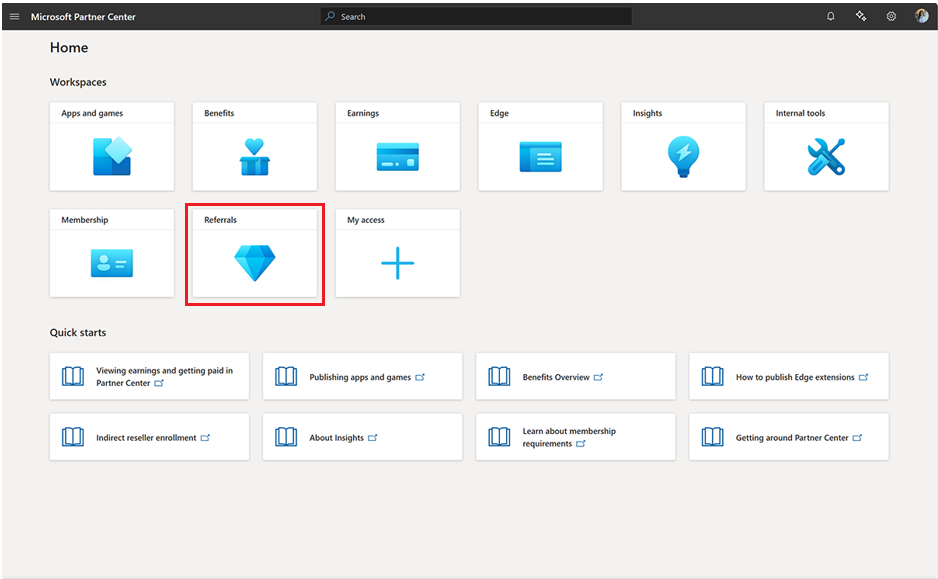Click the user profile avatar

[x=921, y=16]
